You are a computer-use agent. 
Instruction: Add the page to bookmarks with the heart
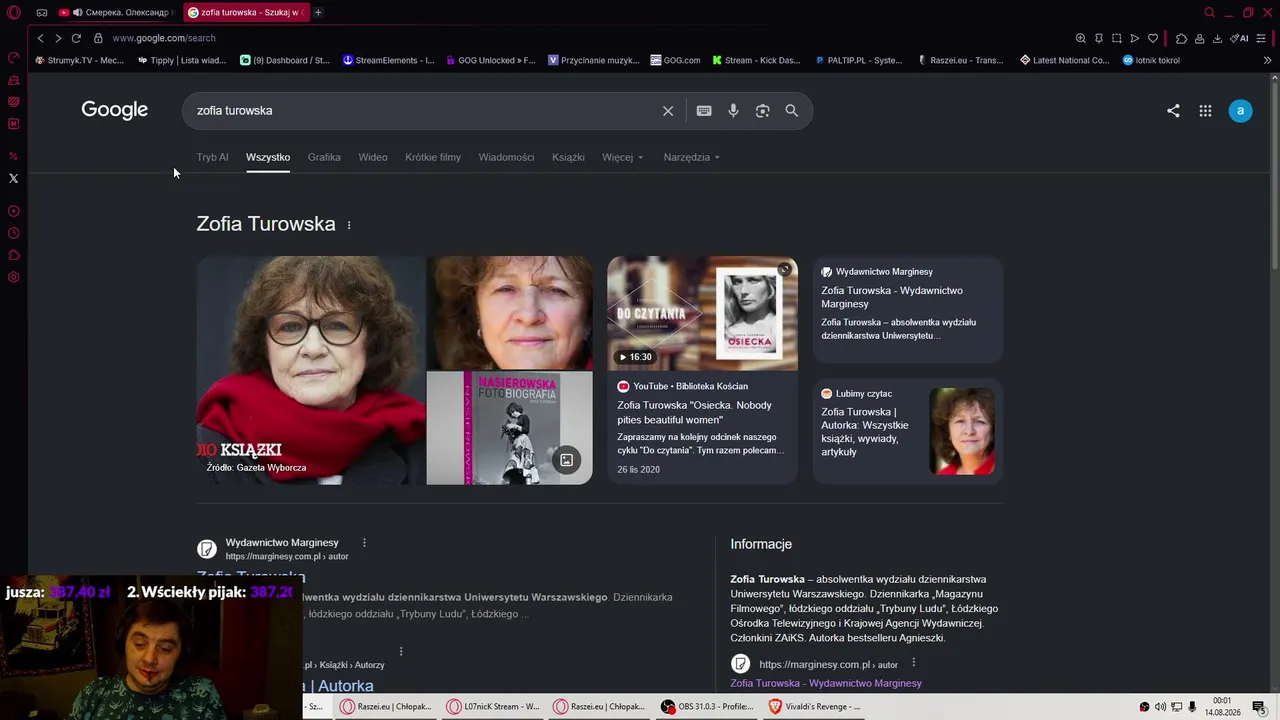point(1153,38)
